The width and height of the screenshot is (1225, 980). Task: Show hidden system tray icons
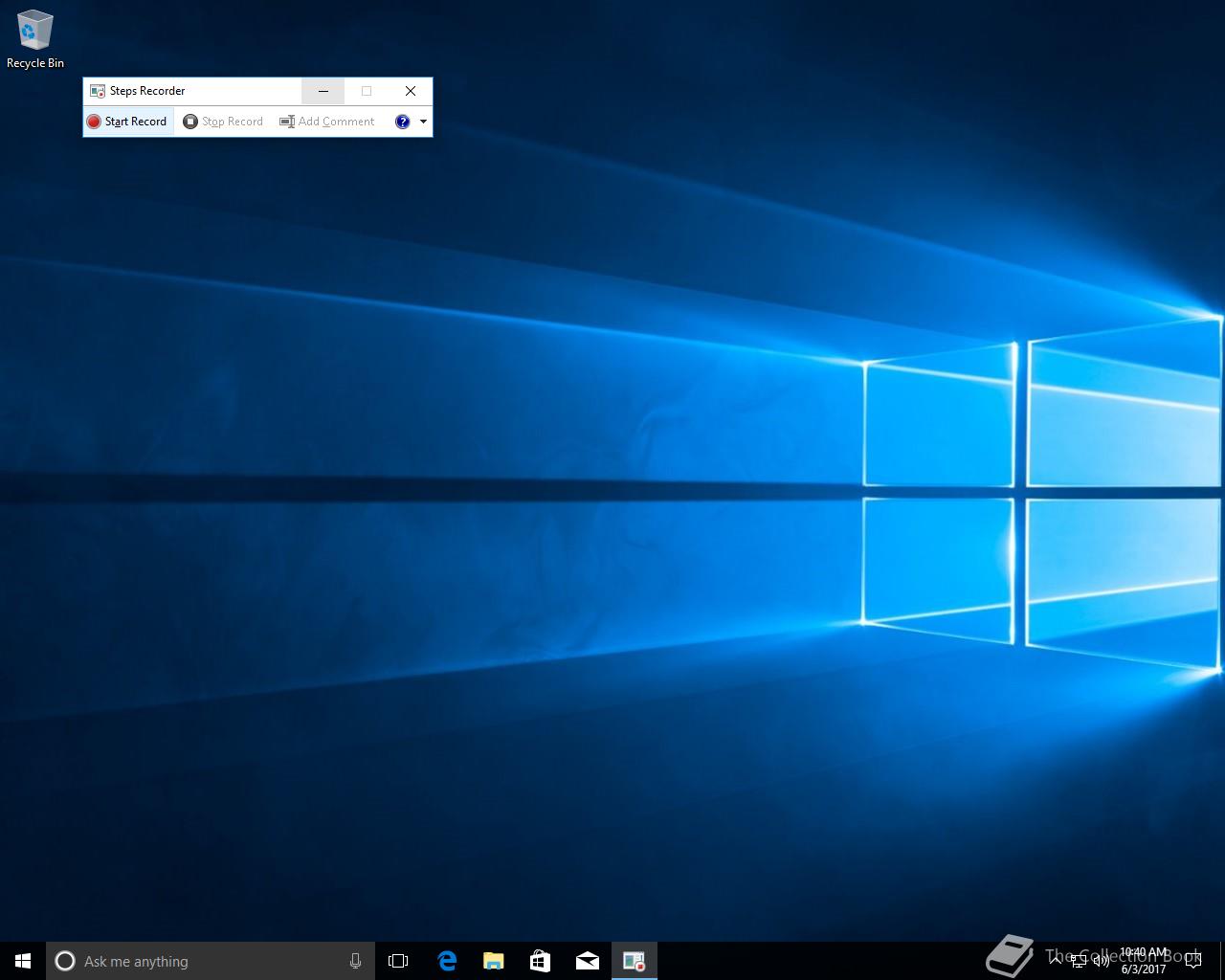coord(1055,961)
